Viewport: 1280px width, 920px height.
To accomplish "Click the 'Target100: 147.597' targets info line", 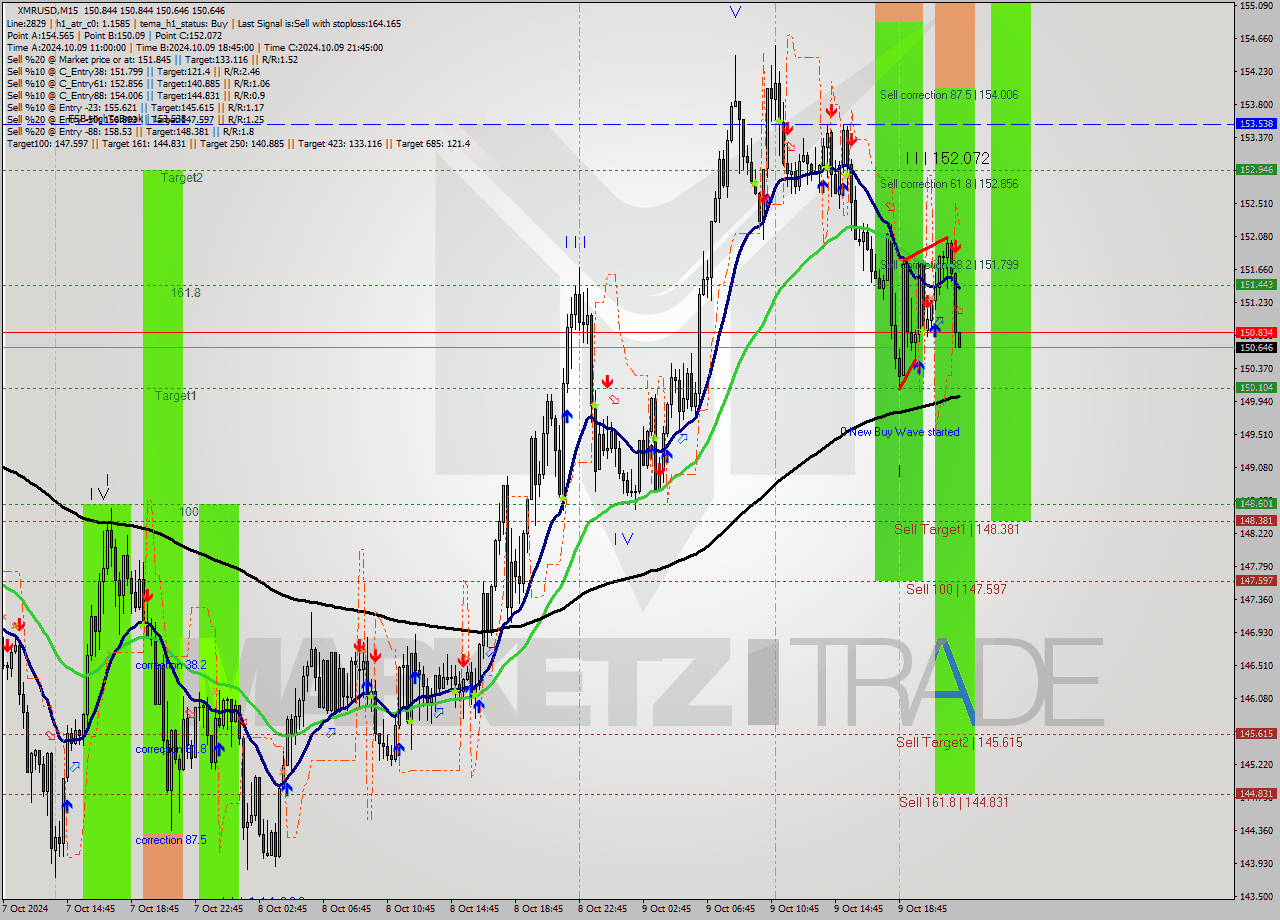I will point(238,144).
